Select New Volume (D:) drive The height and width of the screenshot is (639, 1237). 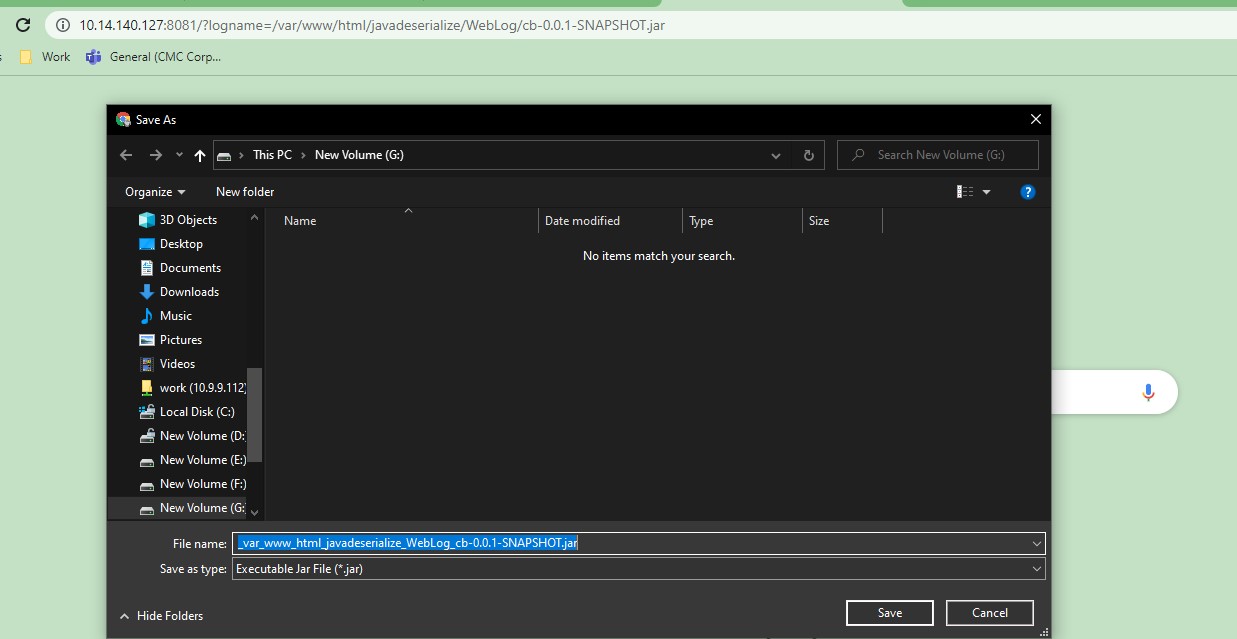[x=192, y=436]
